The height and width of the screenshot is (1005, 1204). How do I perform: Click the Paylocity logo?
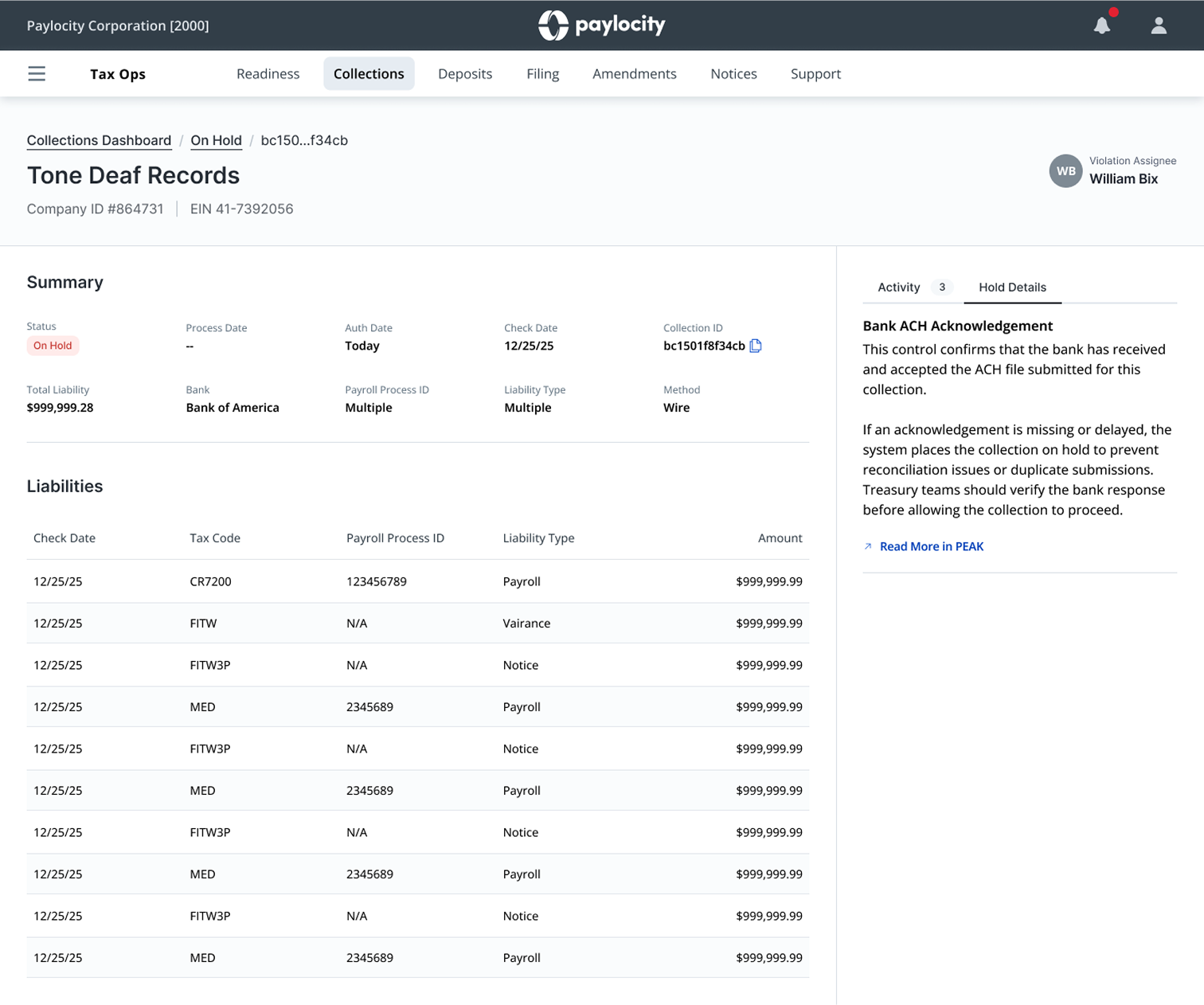click(602, 25)
